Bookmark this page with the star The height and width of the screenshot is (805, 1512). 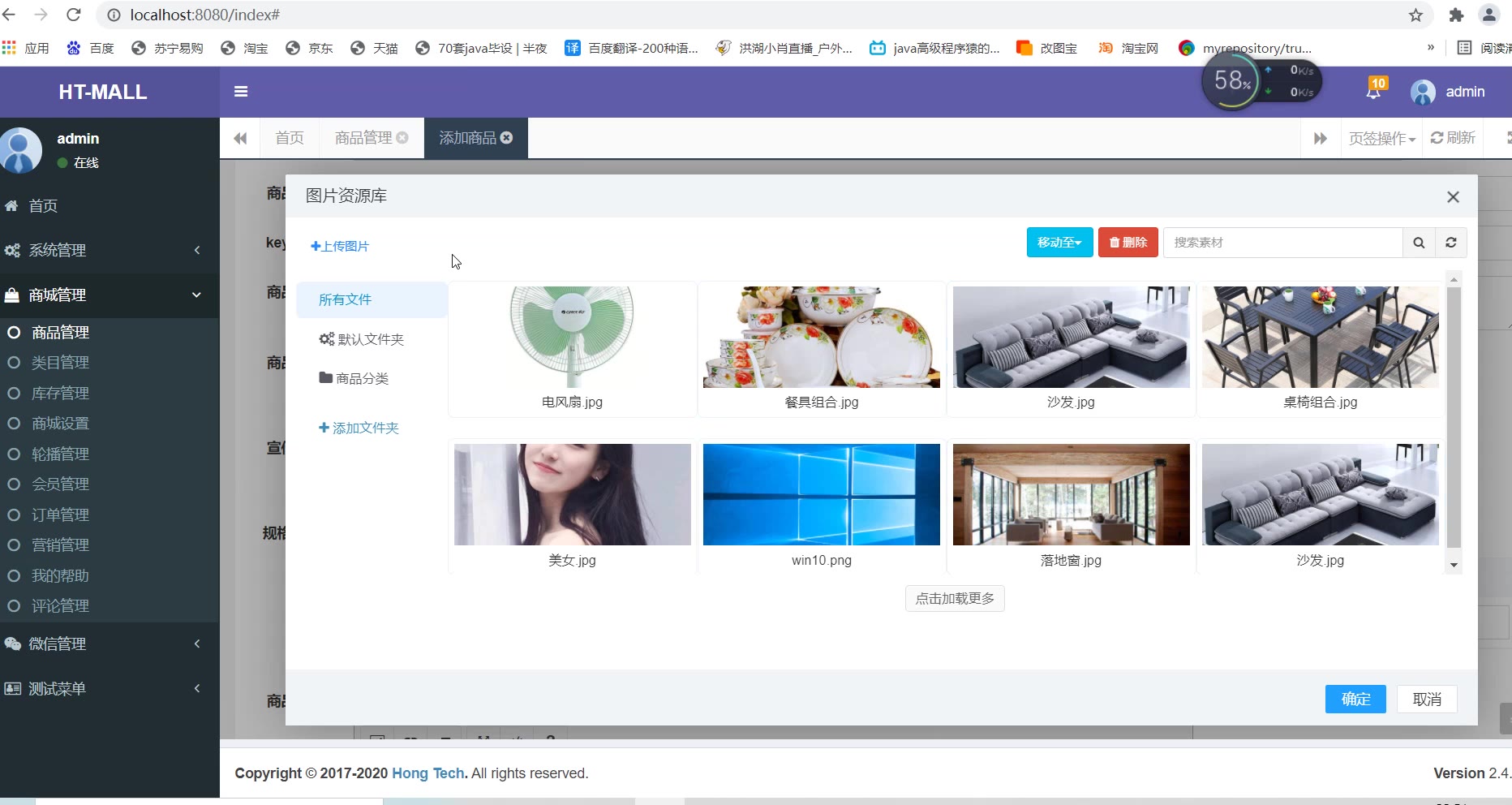(x=1415, y=15)
